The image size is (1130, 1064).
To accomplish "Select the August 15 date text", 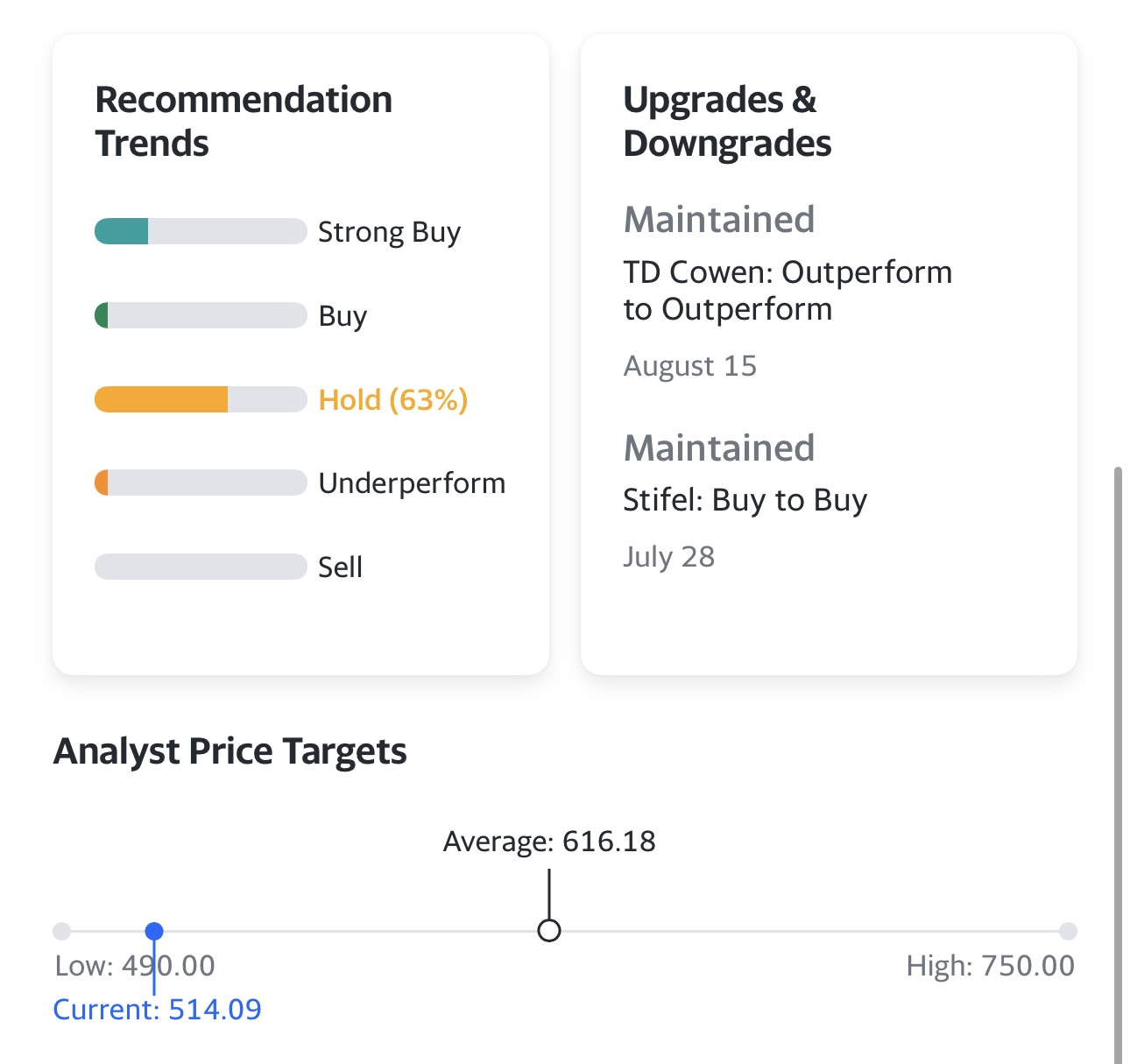I will click(x=691, y=365).
